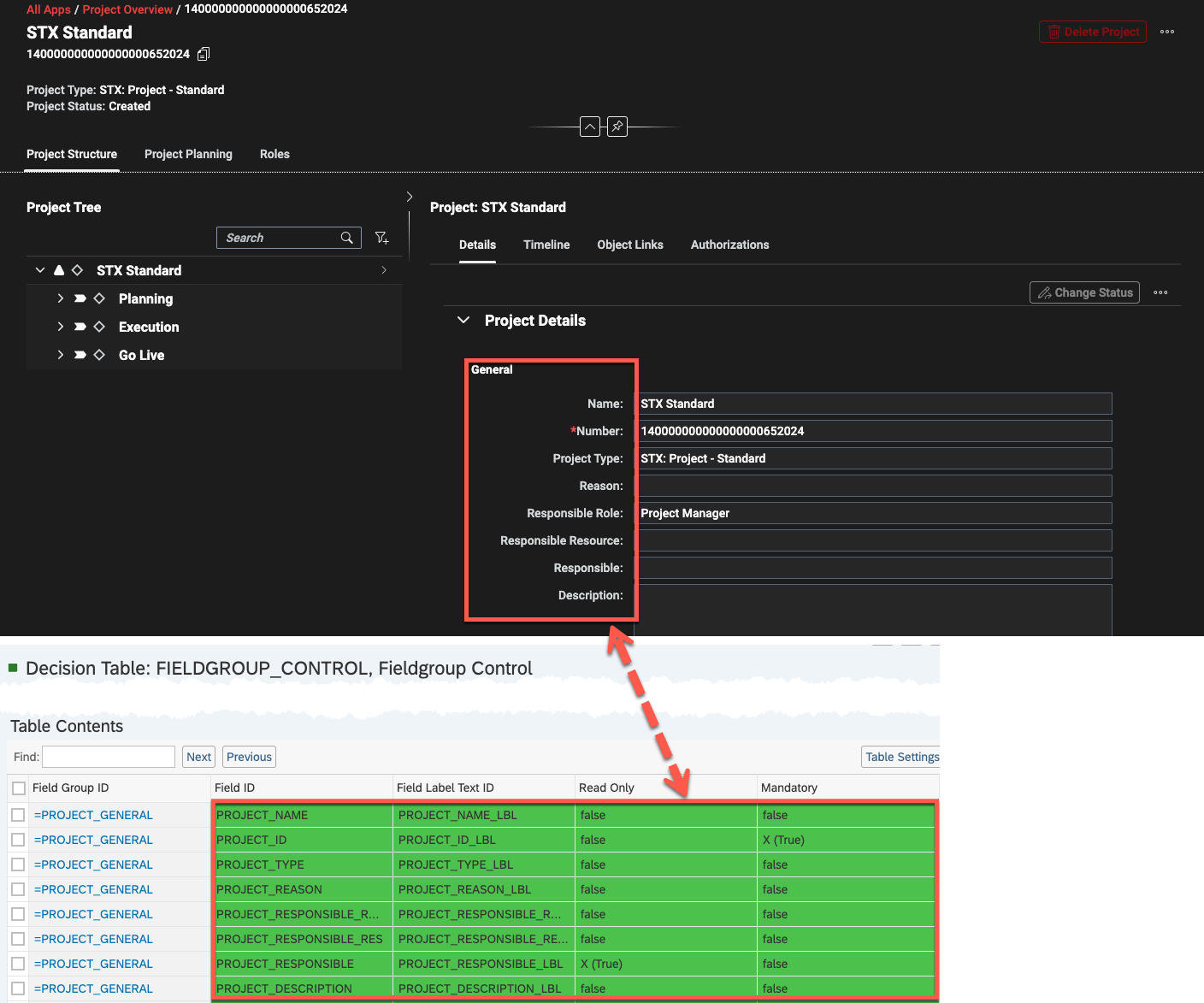Click the Delete Project button

1092,32
